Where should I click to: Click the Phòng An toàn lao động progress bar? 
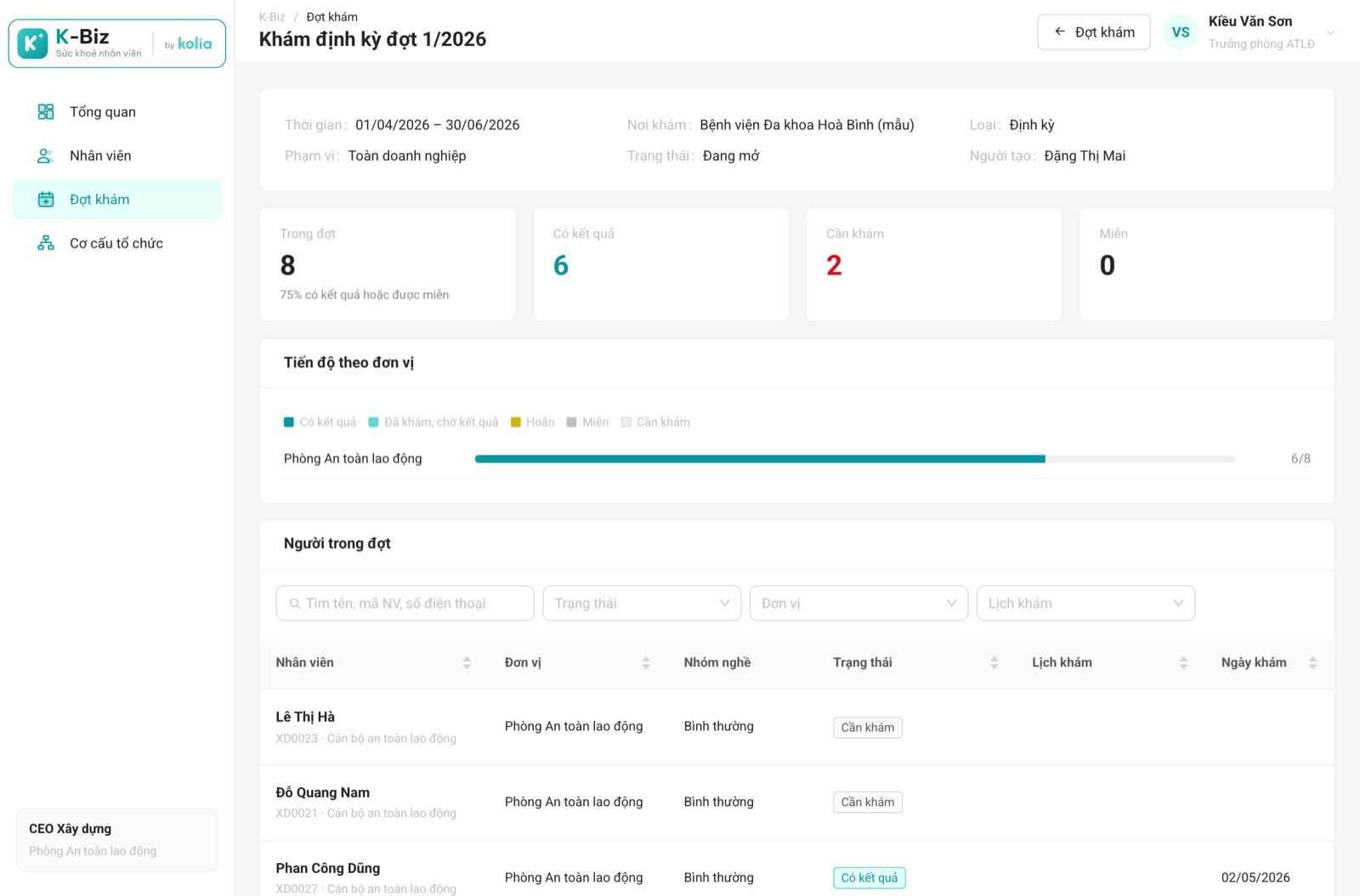coord(854,459)
